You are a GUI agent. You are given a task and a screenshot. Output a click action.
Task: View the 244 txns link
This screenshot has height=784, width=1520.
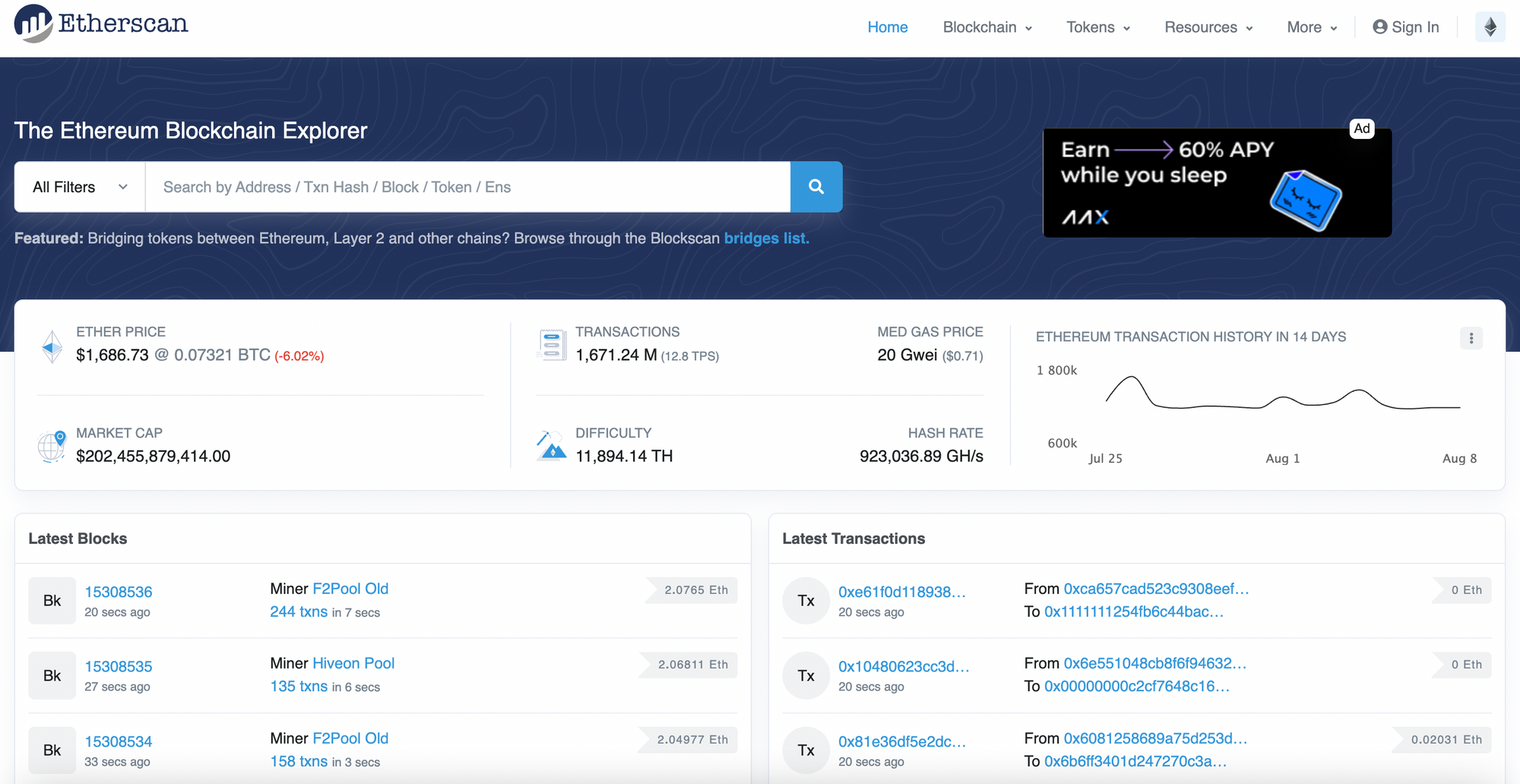tap(299, 612)
